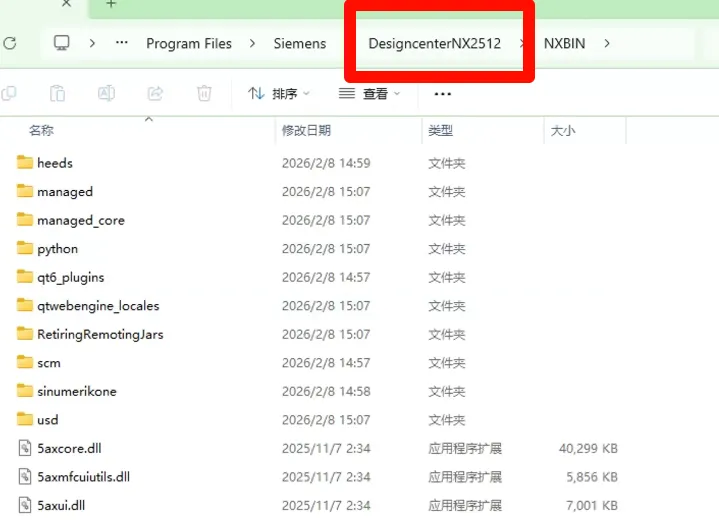719x523 pixels.
Task: Open the DesigncenterNX2512 breadcrumb
Action: pyautogui.click(x=435, y=44)
